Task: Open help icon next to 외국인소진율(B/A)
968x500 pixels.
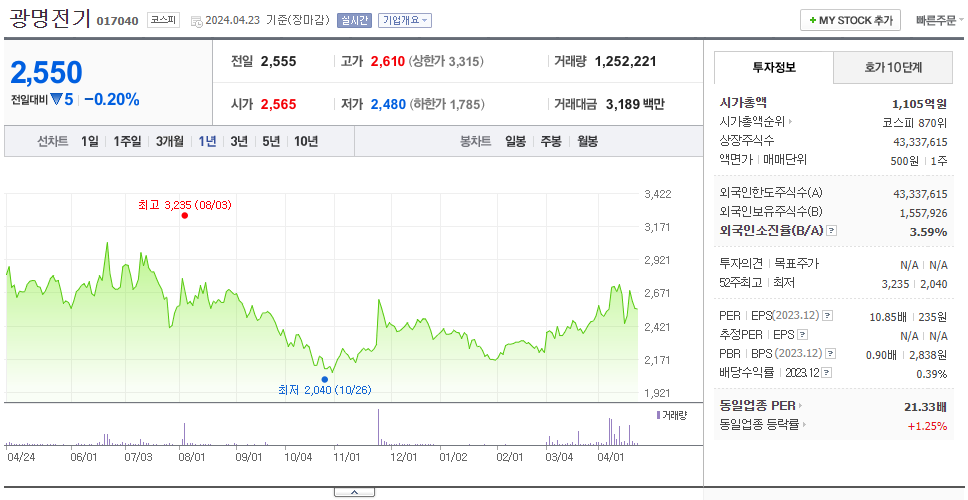Action: tap(832, 231)
